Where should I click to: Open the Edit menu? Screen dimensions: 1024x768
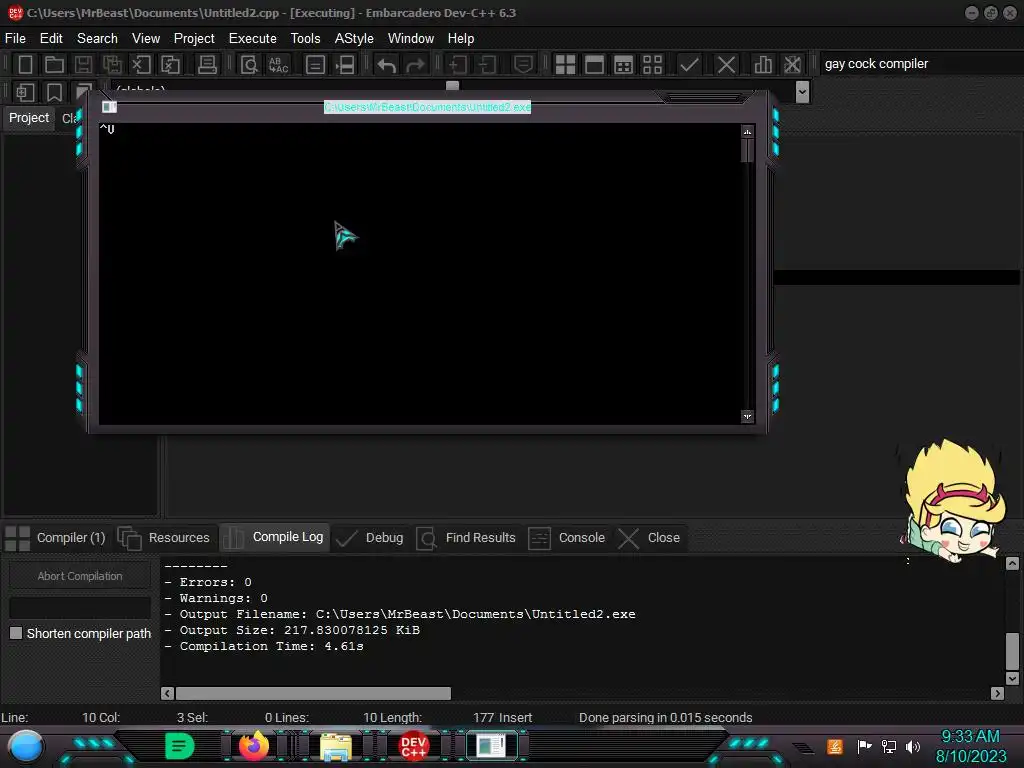pyautogui.click(x=51, y=39)
